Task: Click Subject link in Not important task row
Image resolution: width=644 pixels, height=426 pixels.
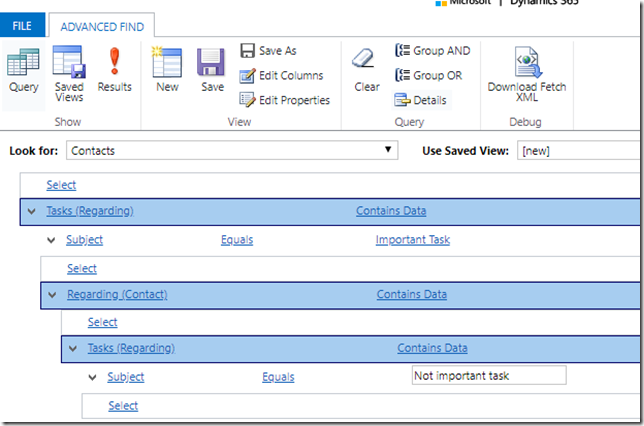Action: click(x=126, y=377)
